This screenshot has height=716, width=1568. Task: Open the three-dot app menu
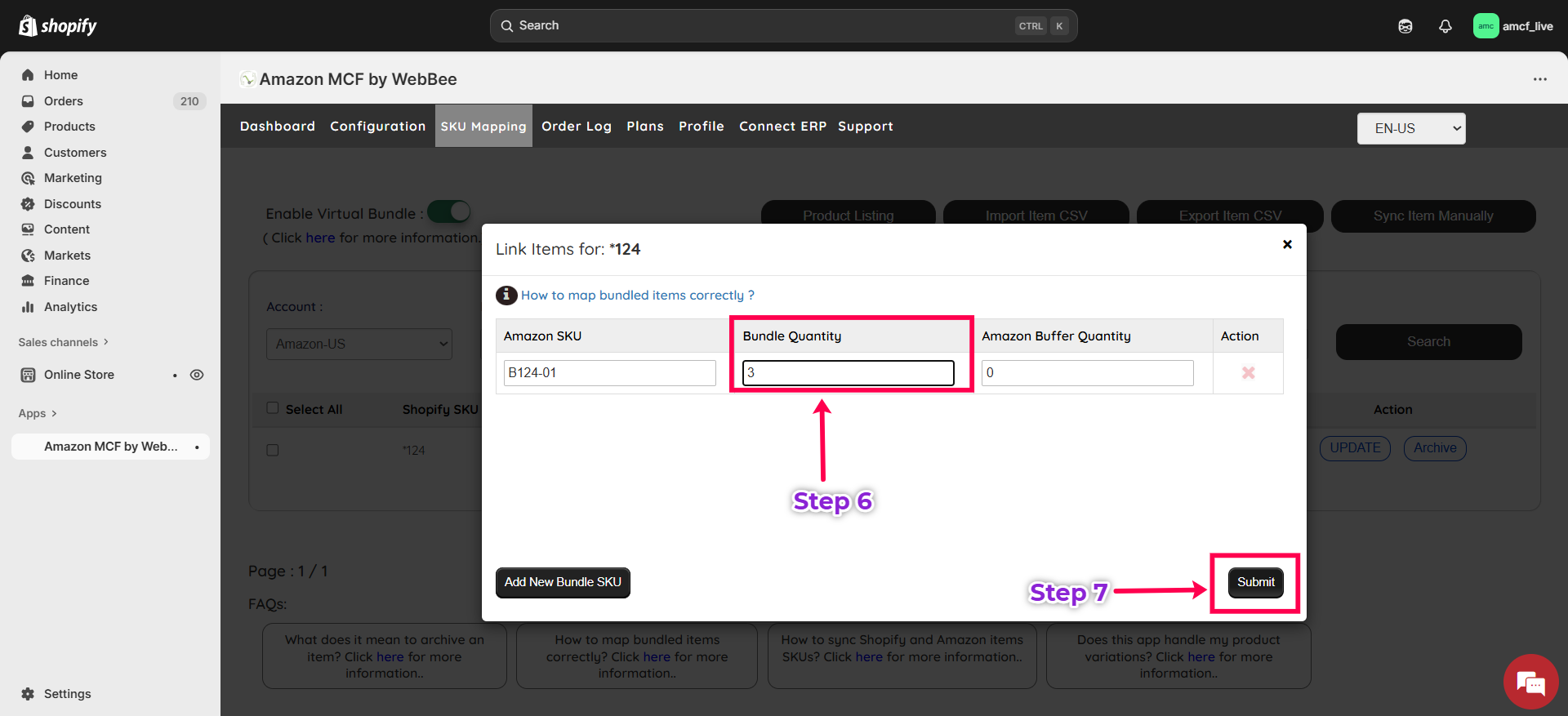(x=1539, y=79)
